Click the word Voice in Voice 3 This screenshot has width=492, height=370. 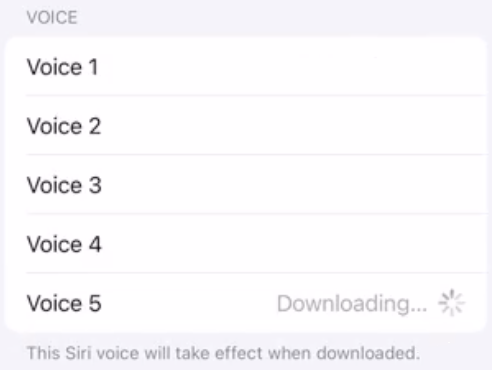[x=54, y=185]
